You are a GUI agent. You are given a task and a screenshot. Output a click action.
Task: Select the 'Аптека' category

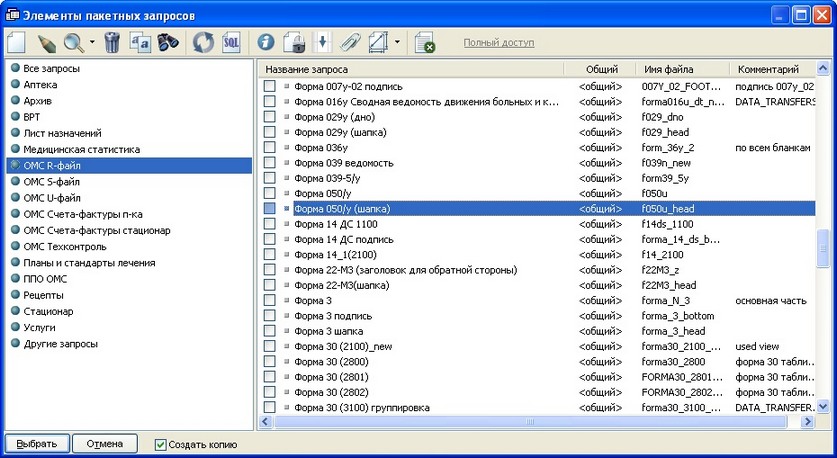pos(40,84)
